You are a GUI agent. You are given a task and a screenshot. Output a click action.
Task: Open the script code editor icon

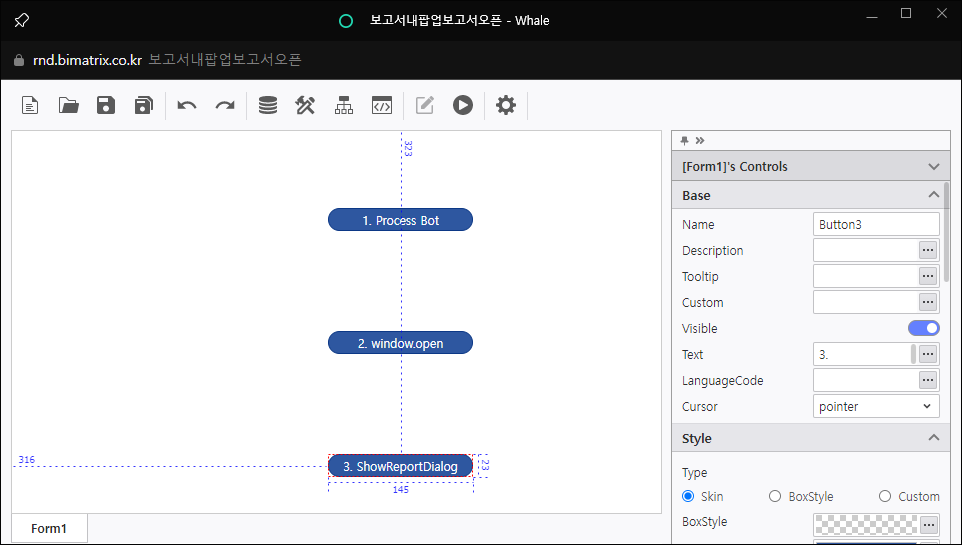click(x=382, y=106)
